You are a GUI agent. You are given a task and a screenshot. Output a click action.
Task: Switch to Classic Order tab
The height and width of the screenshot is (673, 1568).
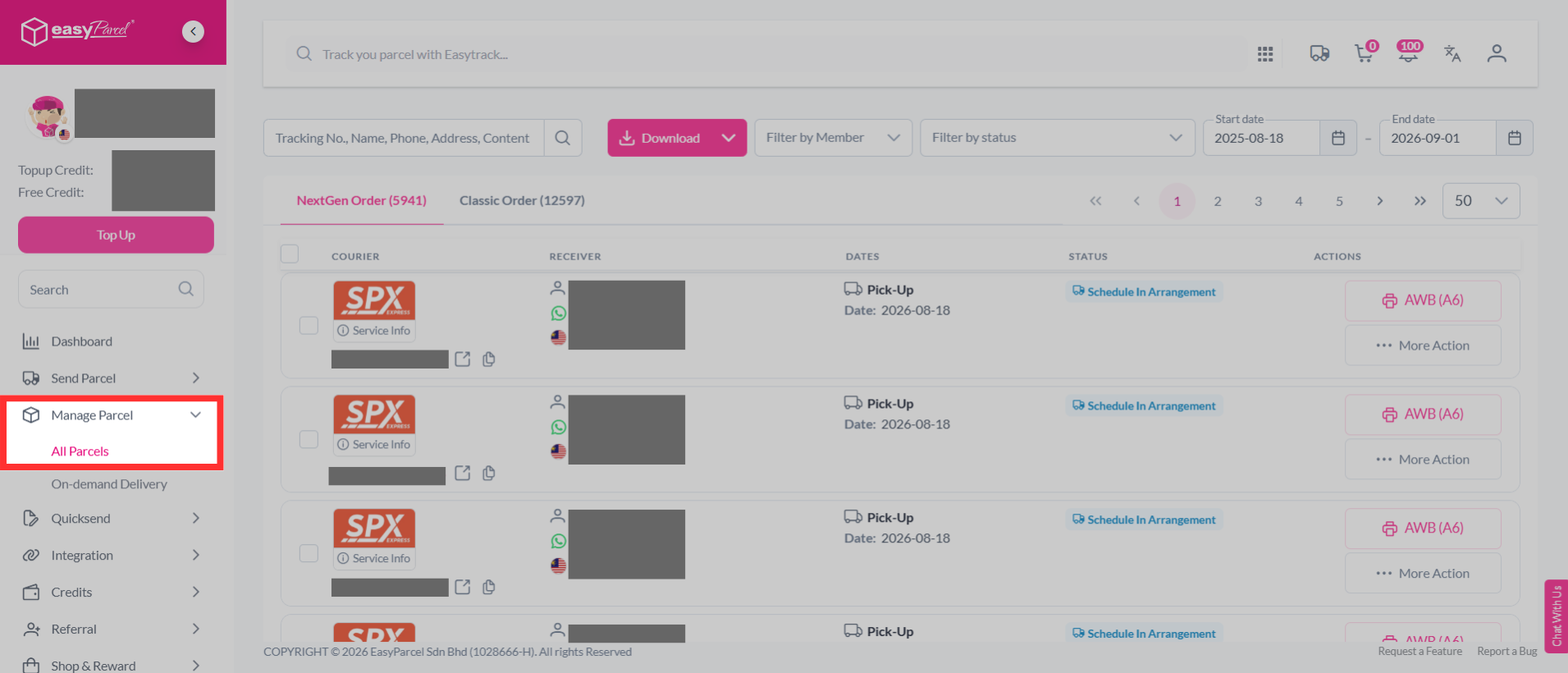point(522,200)
